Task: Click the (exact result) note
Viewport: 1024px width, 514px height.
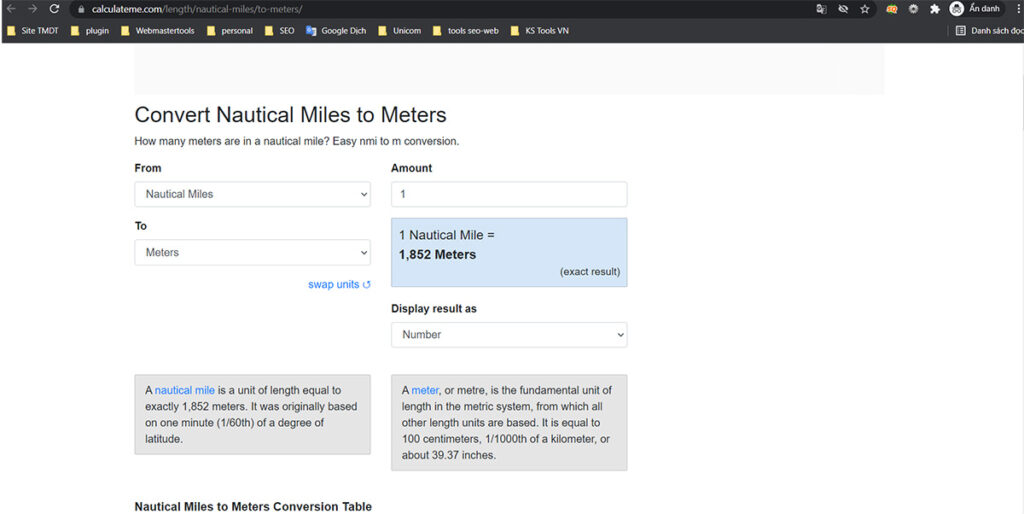Action: coord(590,272)
